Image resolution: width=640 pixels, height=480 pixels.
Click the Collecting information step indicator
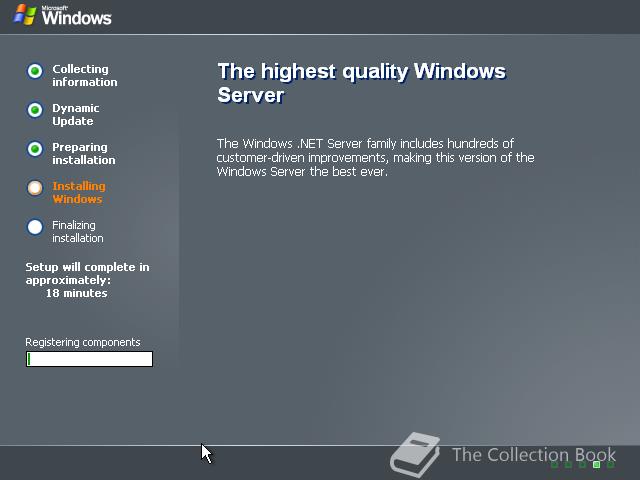coord(35,71)
